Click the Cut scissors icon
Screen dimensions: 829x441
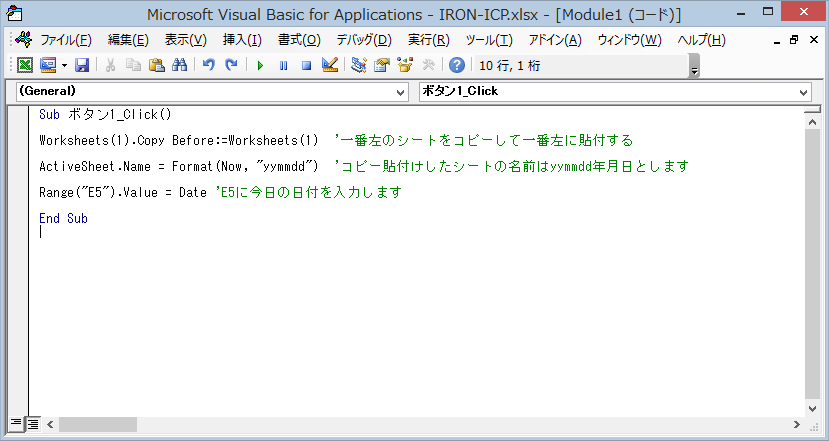click(x=110, y=65)
